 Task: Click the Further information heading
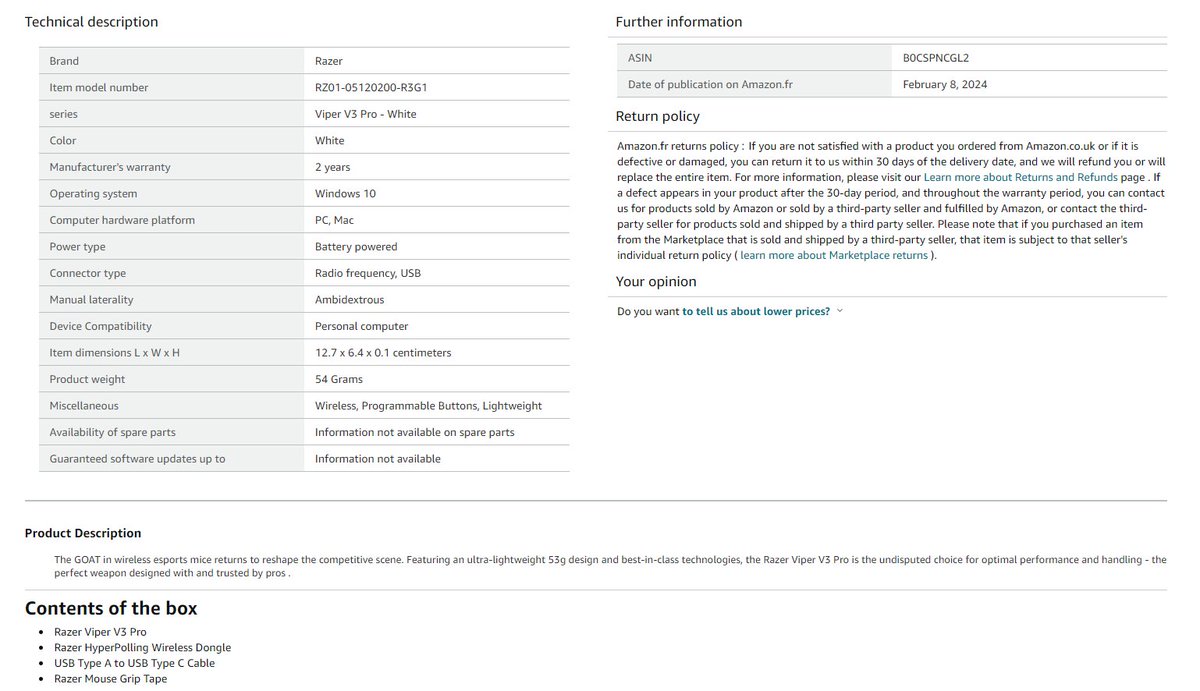point(679,21)
